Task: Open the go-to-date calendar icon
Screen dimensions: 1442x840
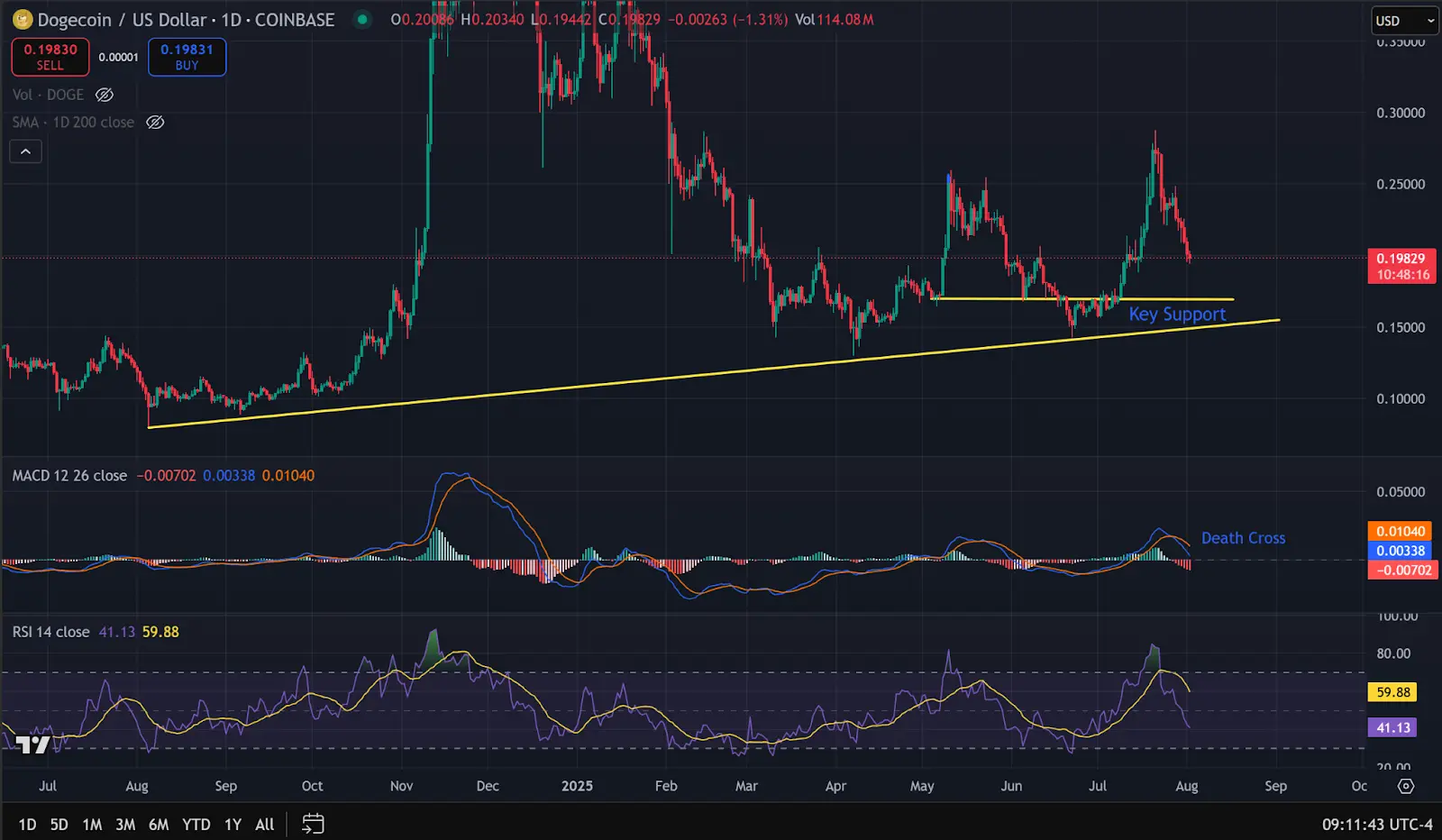Action: point(313,824)
